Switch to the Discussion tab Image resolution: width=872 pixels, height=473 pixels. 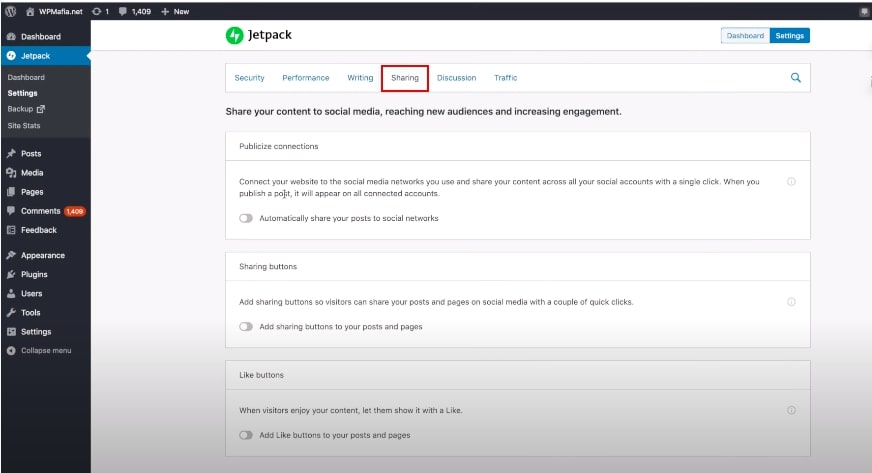point(457,78)
